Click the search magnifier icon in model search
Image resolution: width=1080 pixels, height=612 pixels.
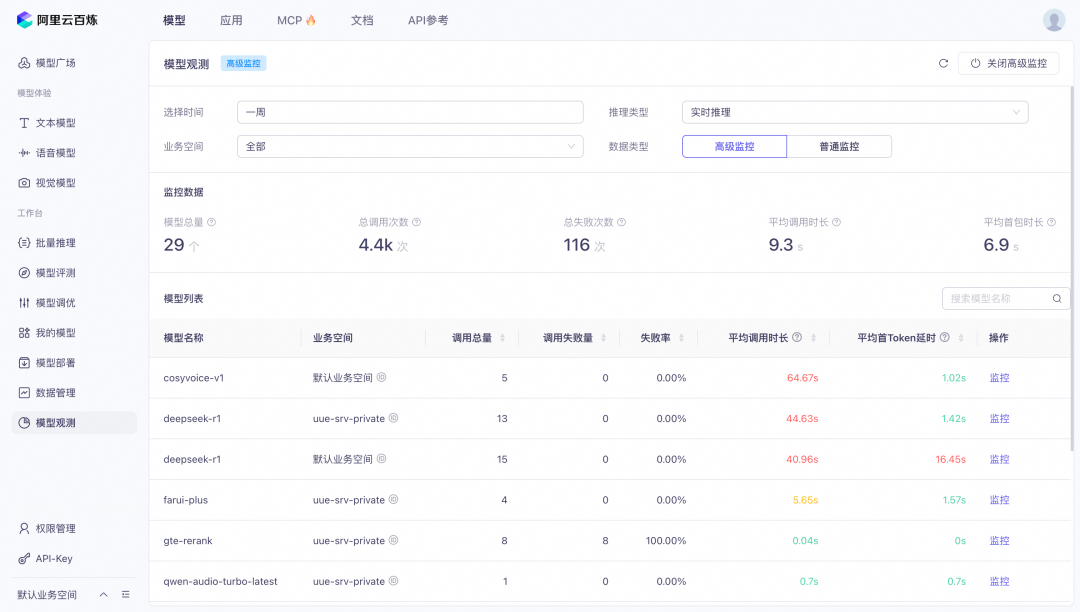coord(1057,298)
